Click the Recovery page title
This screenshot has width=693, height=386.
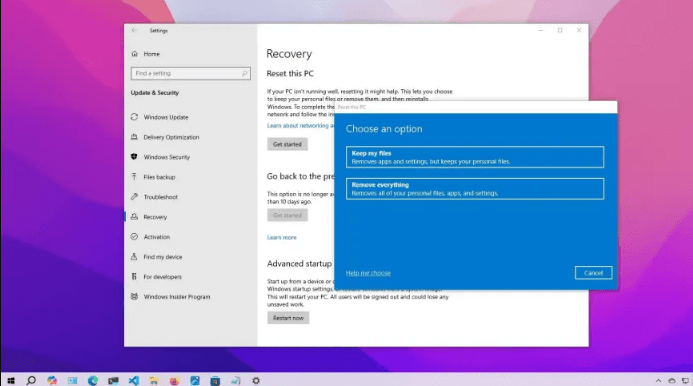point(289,54)
